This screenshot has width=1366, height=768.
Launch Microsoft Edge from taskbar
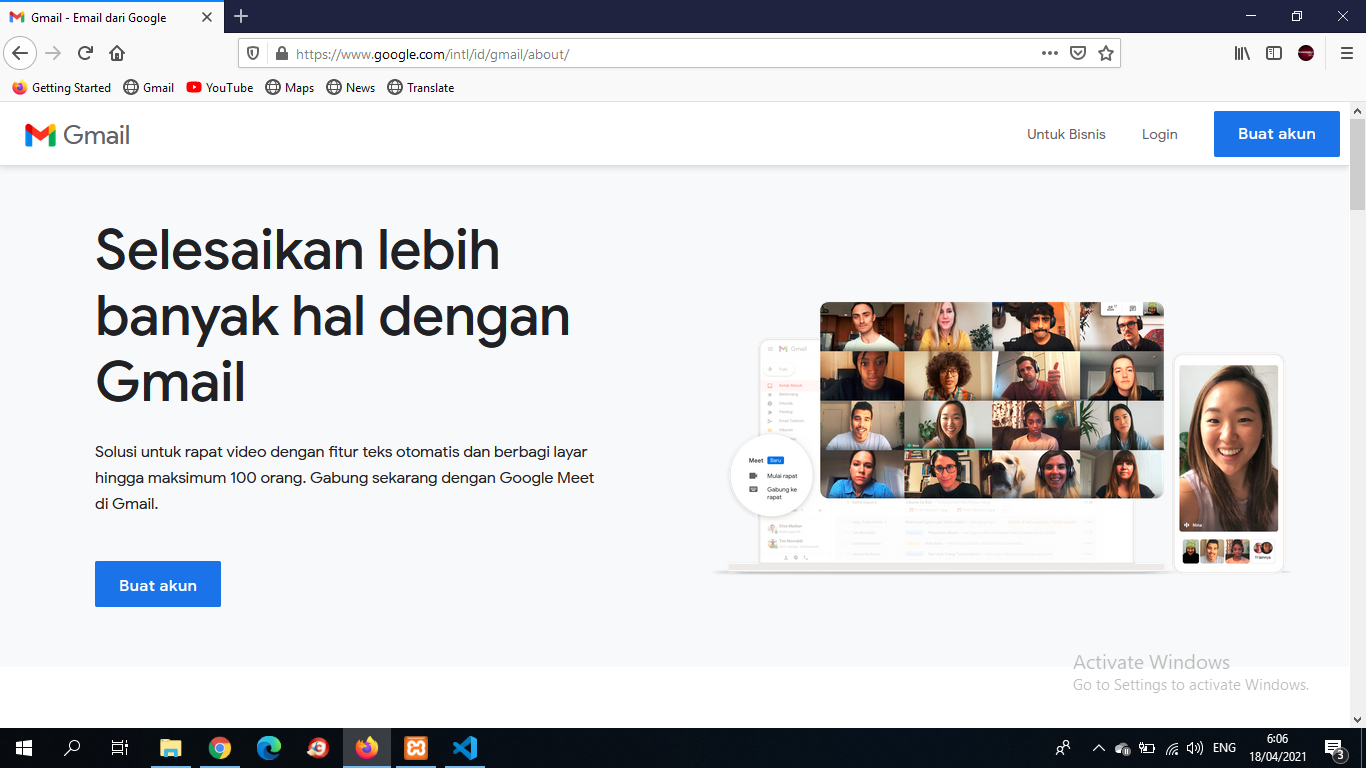[x=269, y=748]
